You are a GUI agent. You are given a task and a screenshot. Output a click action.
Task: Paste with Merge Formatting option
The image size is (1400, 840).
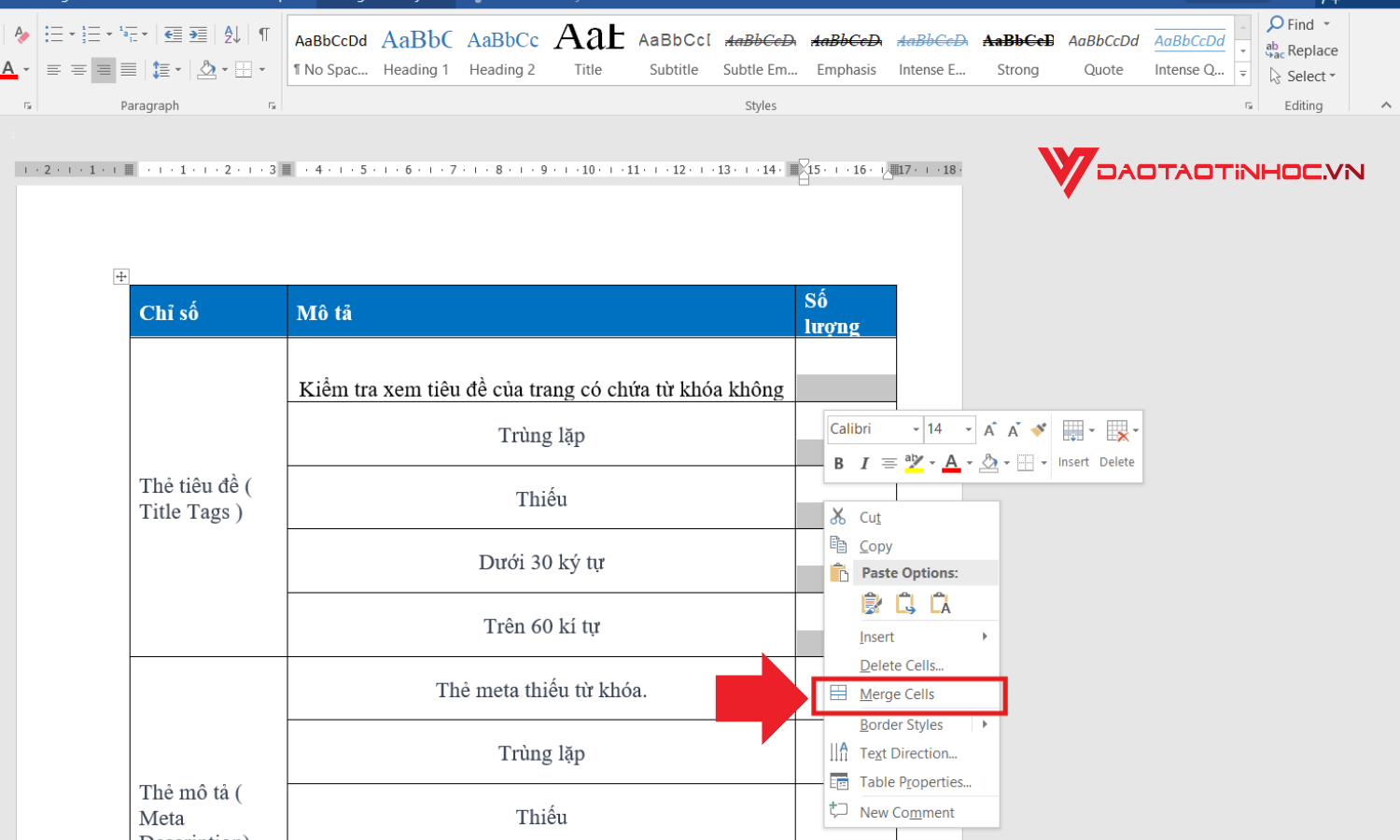905,604
